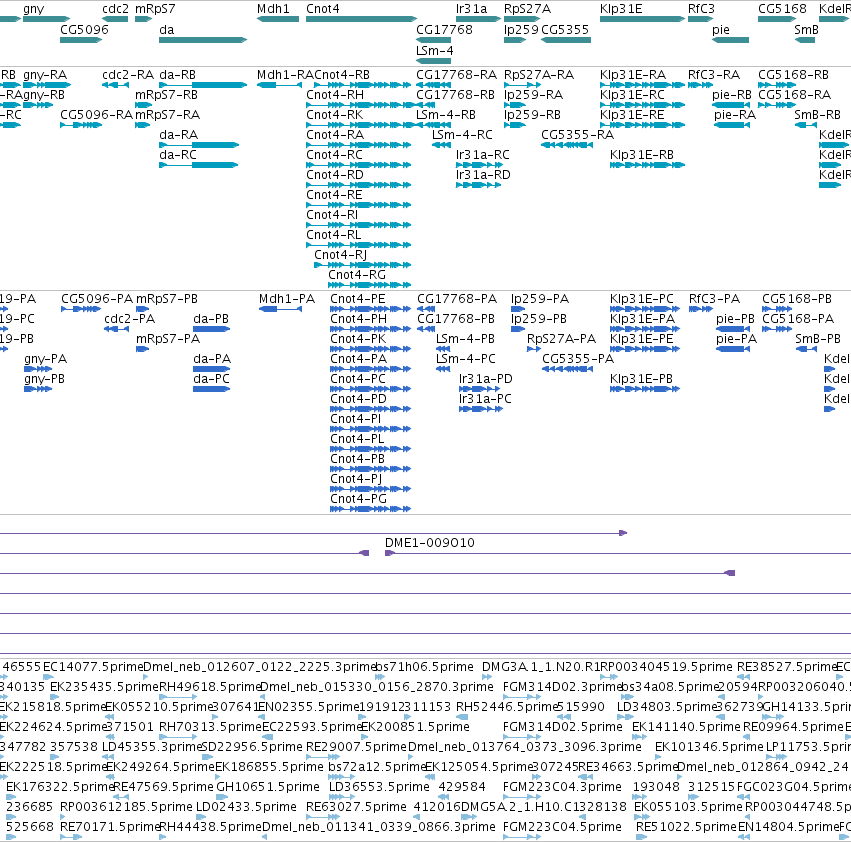
Task: Click the EK200851.5prime EST label
Action: click(415, 726)
